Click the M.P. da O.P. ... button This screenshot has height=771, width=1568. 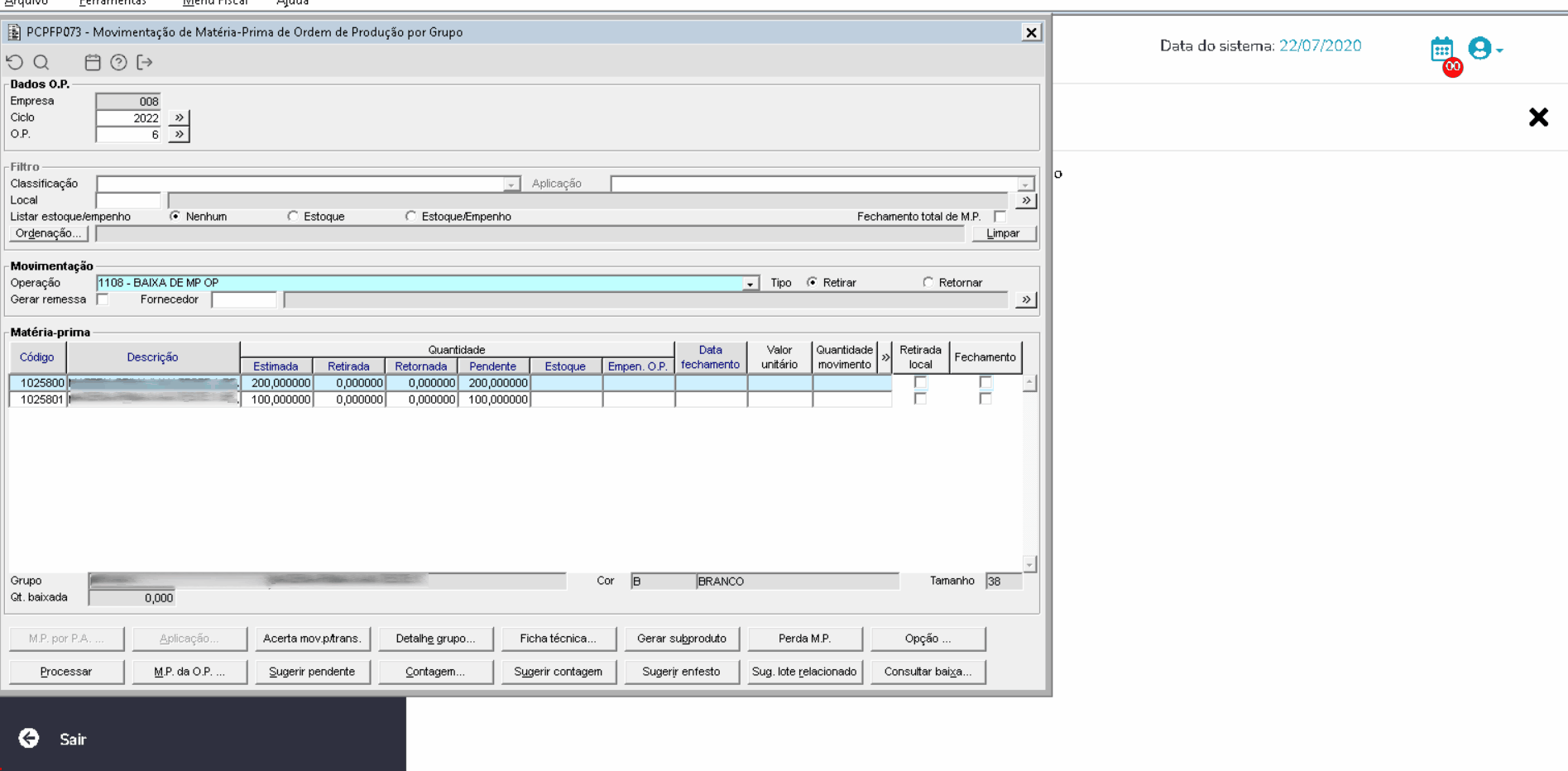pos(189,672)
